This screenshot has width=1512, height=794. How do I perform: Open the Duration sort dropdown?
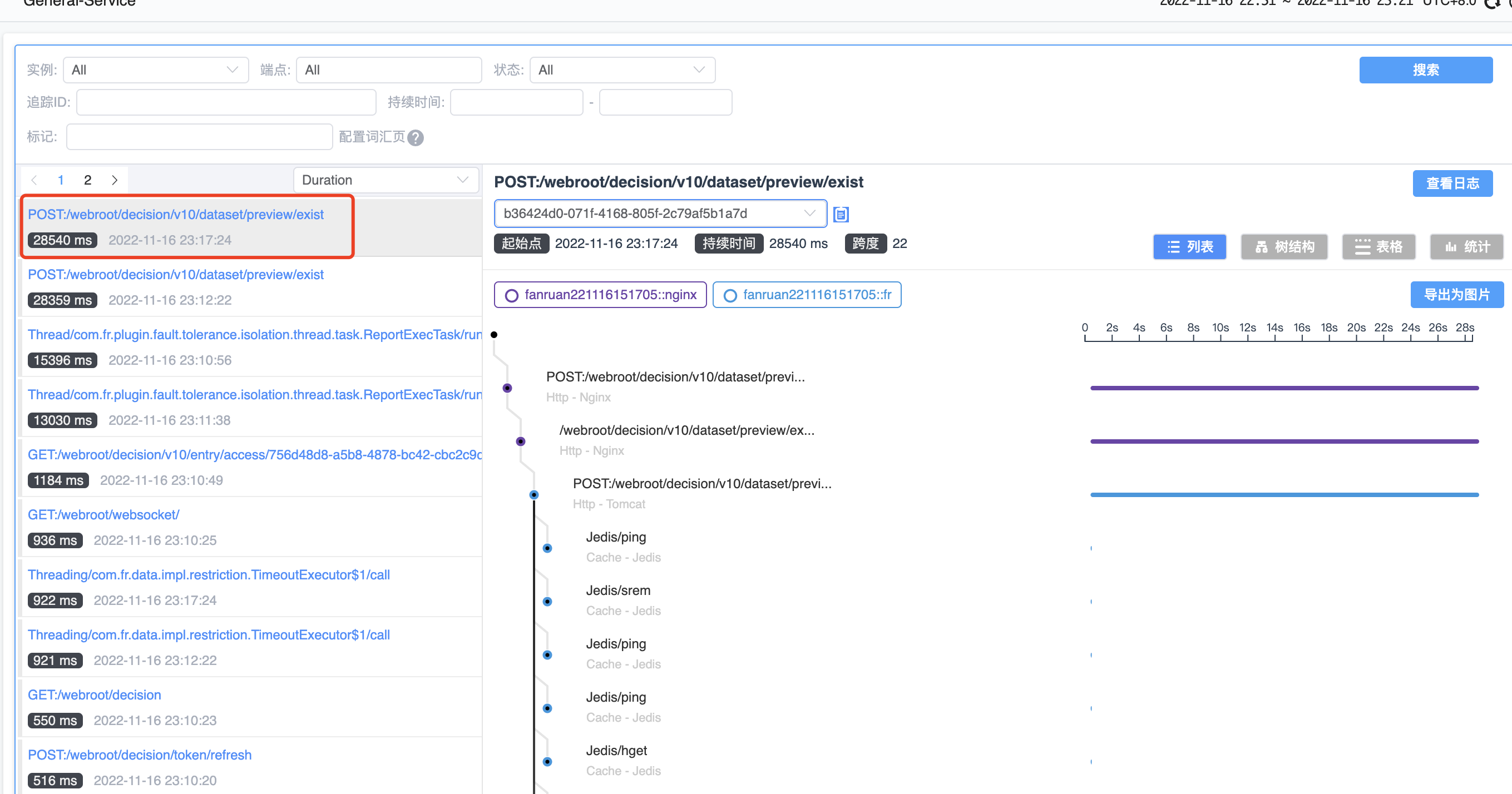click(385, 180)
